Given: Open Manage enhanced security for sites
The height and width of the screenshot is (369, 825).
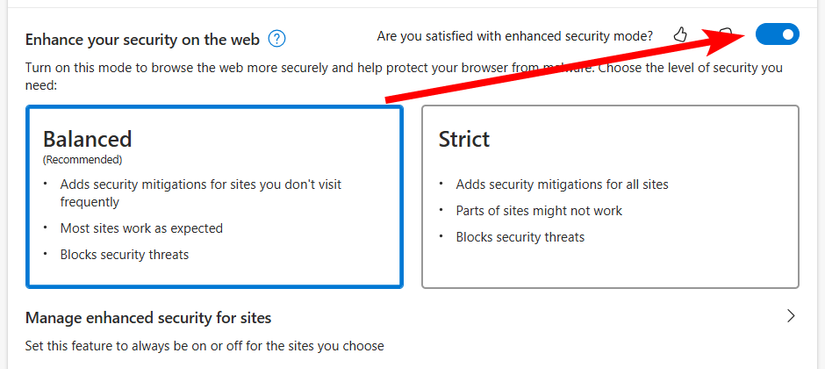Looking at the screenshot, I should pos(412,331).
